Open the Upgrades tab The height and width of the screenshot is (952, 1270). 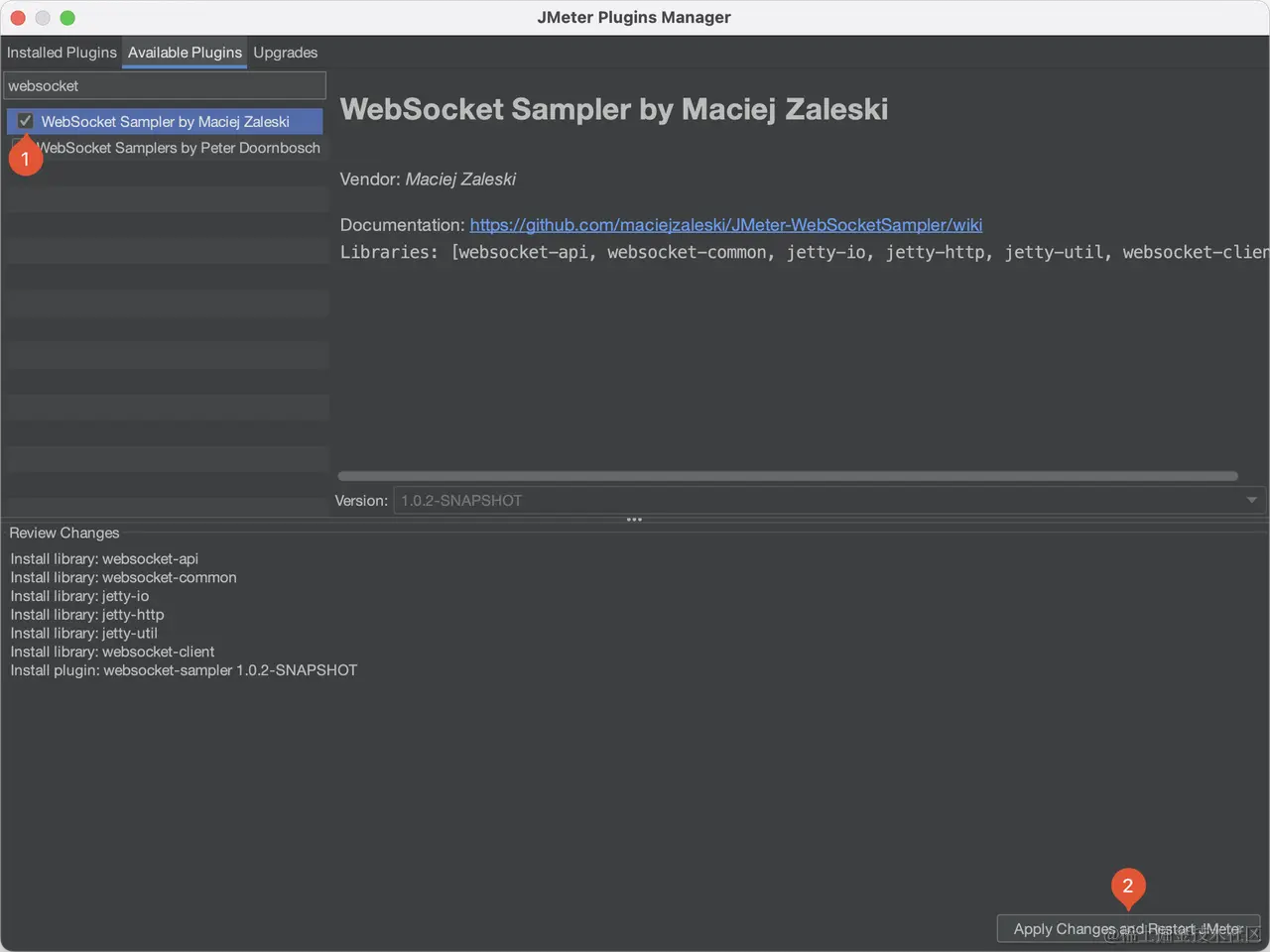(285, 52)
